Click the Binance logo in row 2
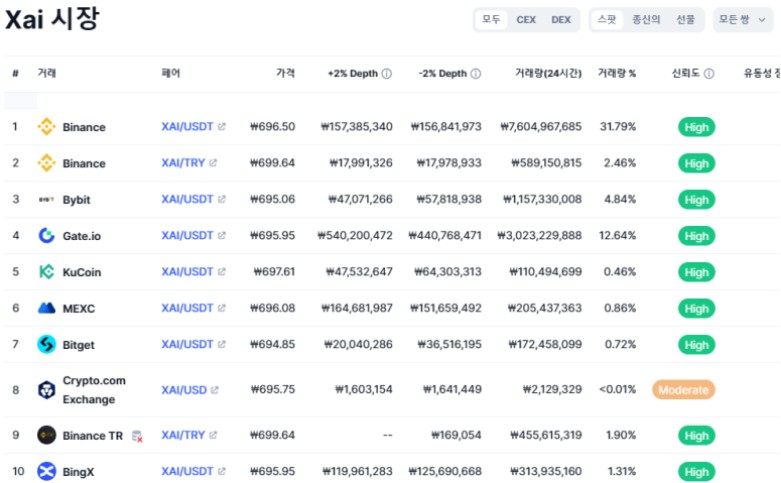 pyautogui.click(x=46, y=163)
